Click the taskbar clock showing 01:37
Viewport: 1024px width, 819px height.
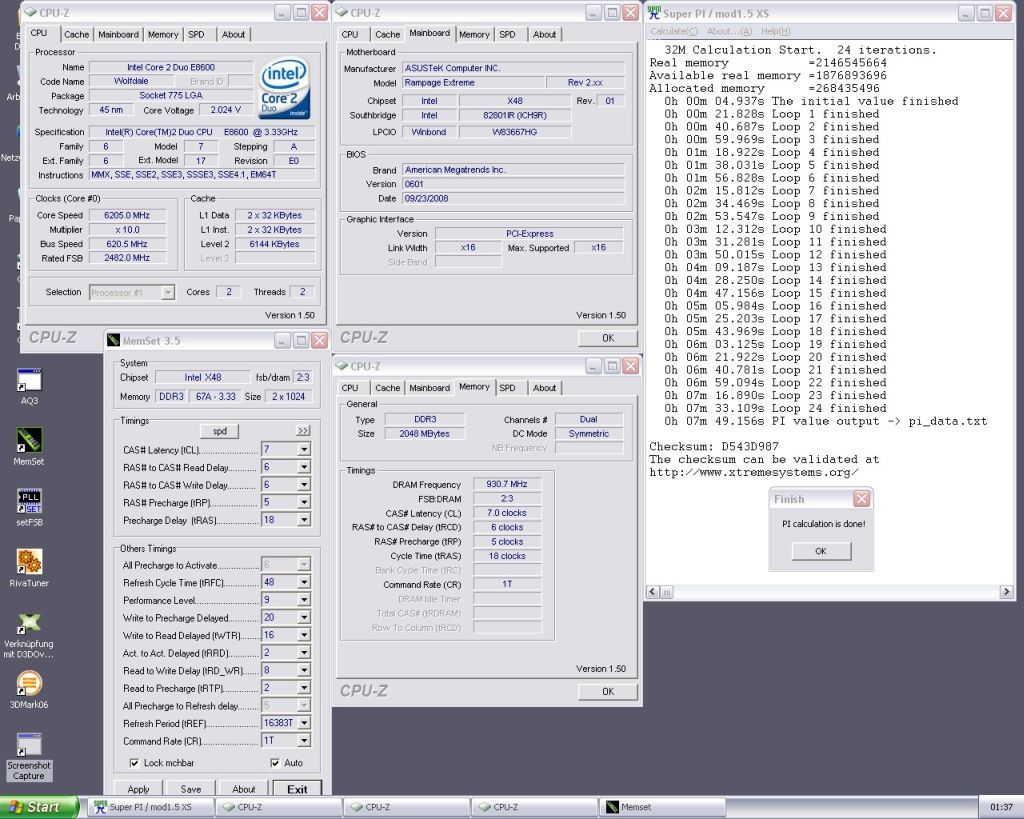pyautogui.click(x=1001, y=807)
